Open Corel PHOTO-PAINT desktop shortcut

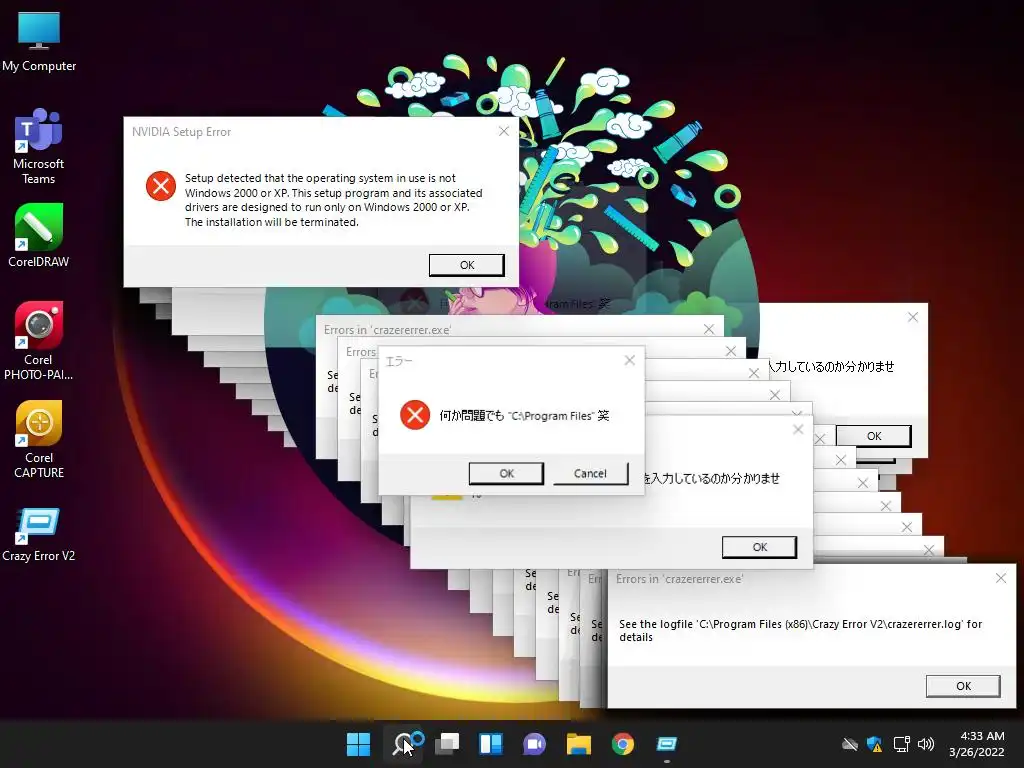click(39, 341)
